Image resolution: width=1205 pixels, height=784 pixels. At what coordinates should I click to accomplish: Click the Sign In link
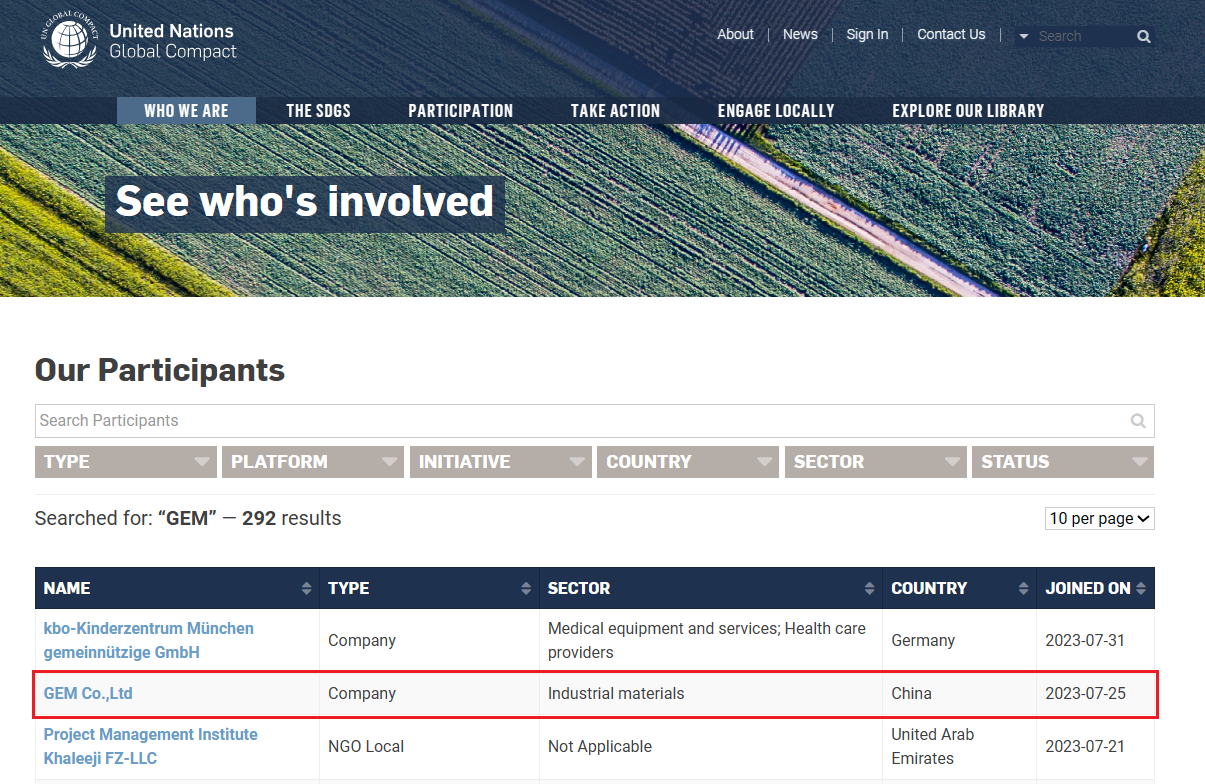pos(866,34)
